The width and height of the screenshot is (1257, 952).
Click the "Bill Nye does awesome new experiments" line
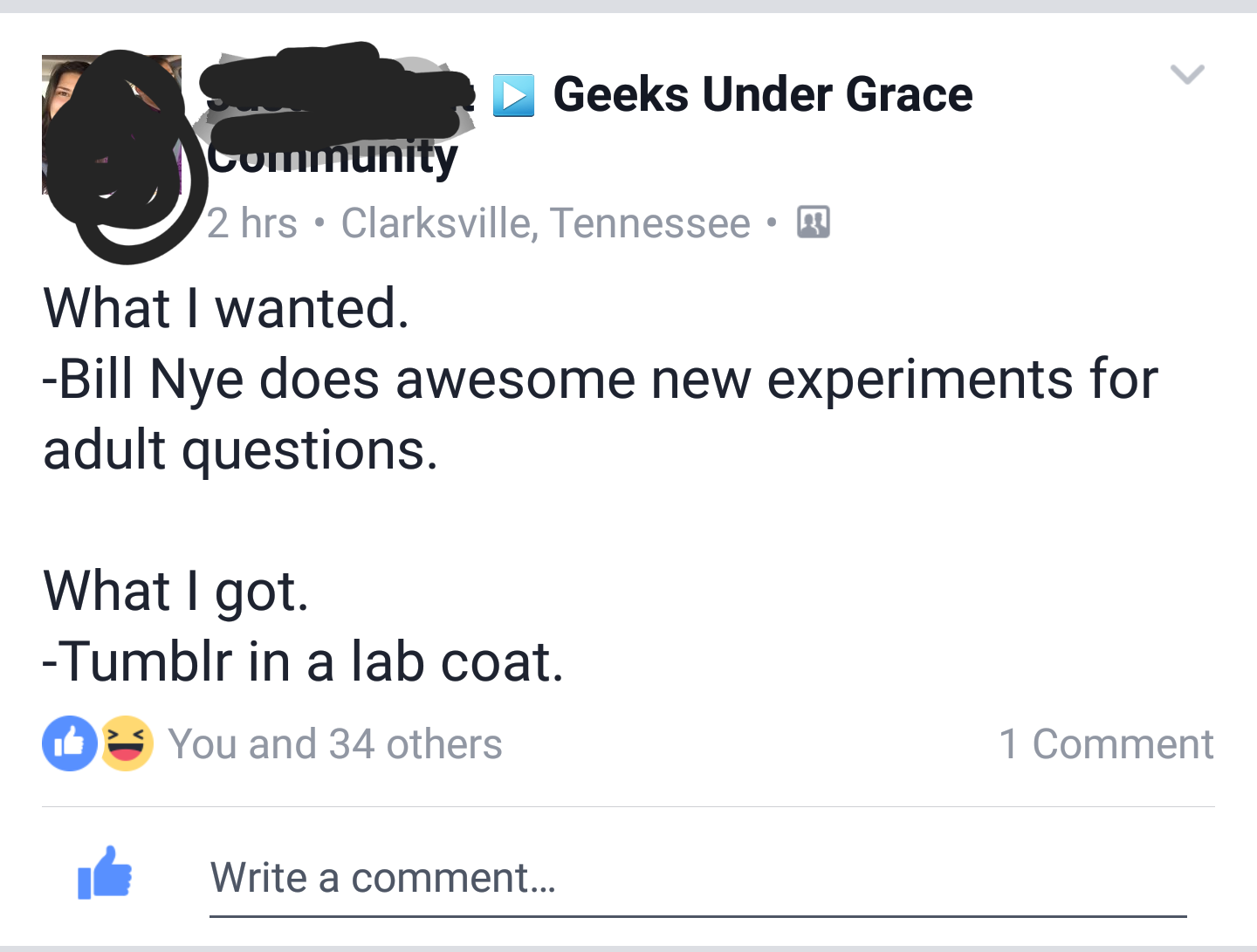(600, 379)
